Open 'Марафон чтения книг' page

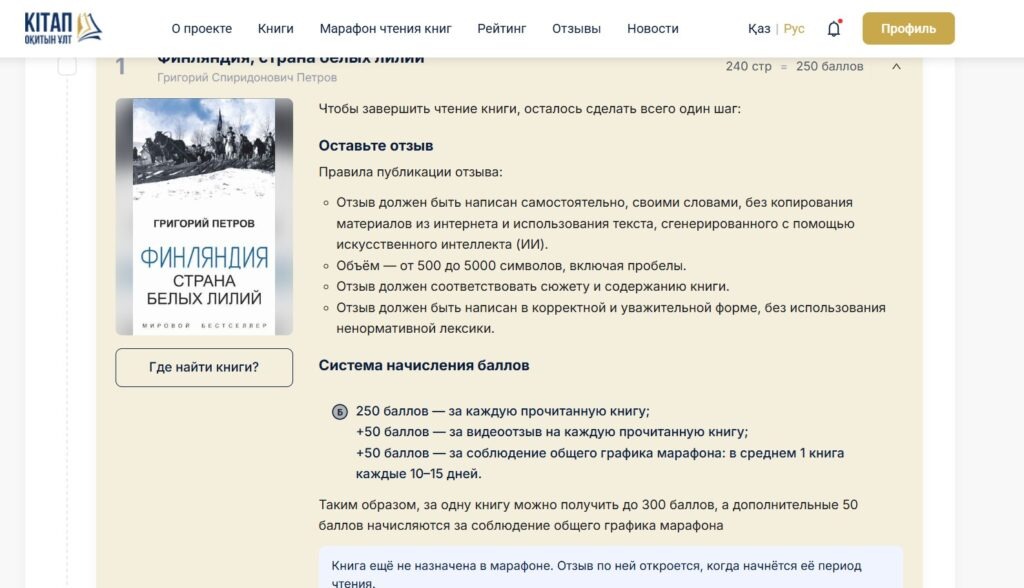pos(385,29)
